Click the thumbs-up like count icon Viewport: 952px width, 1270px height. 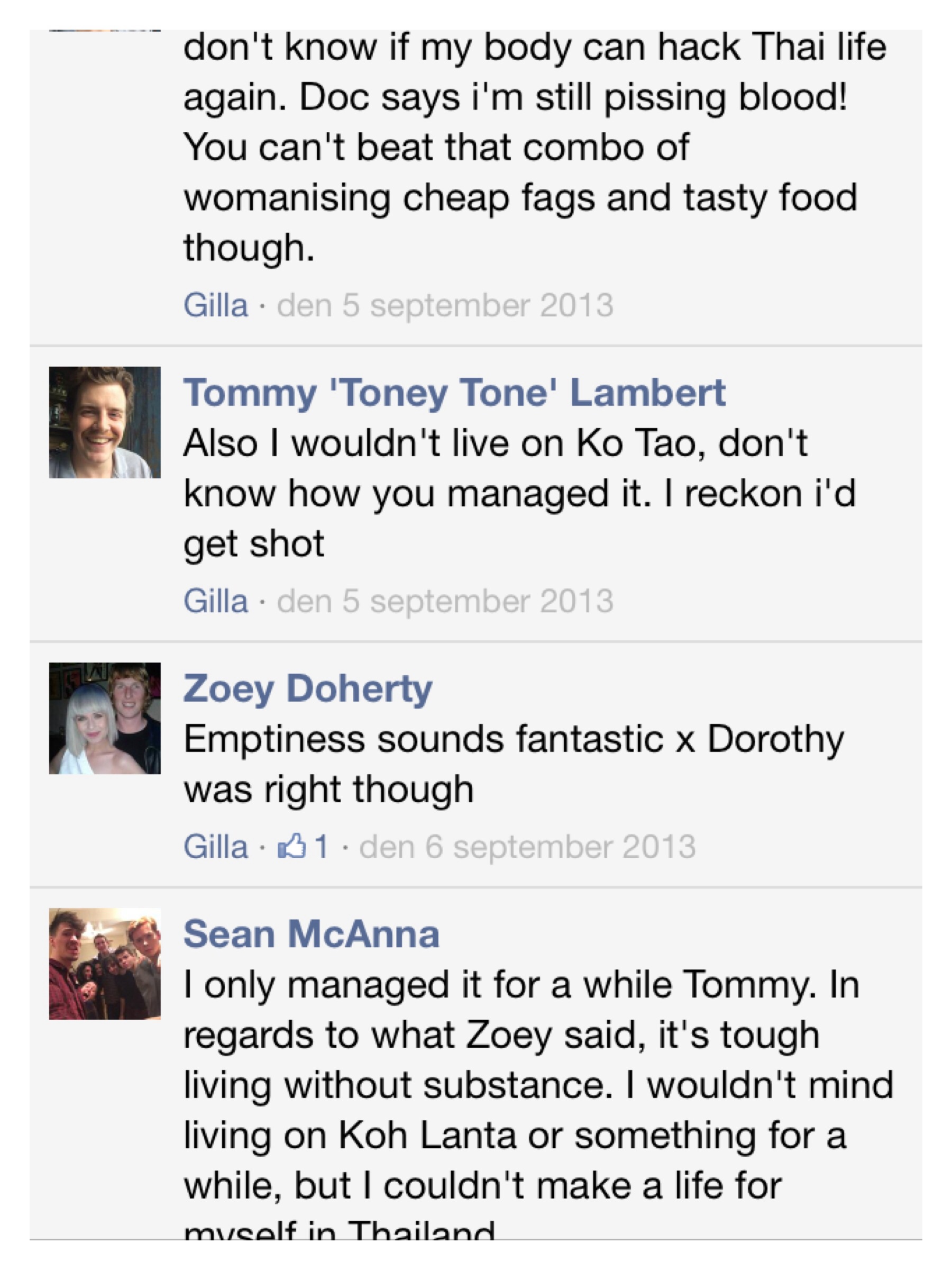tap(291, 846)
